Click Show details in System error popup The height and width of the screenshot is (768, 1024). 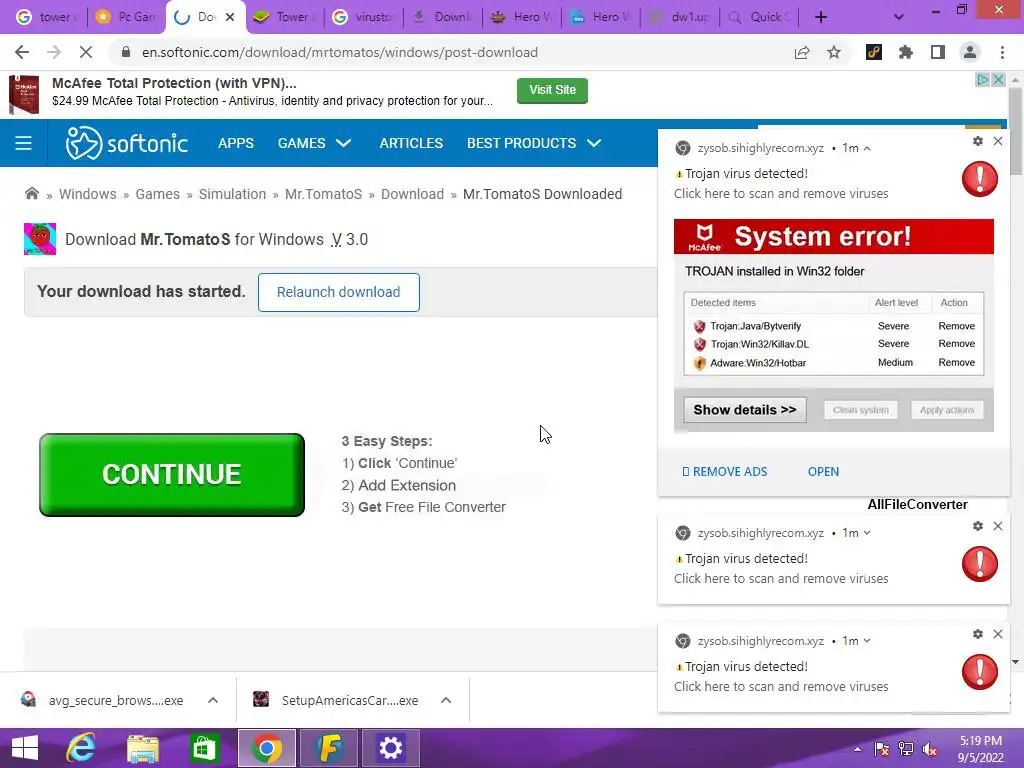pos(745,410)
